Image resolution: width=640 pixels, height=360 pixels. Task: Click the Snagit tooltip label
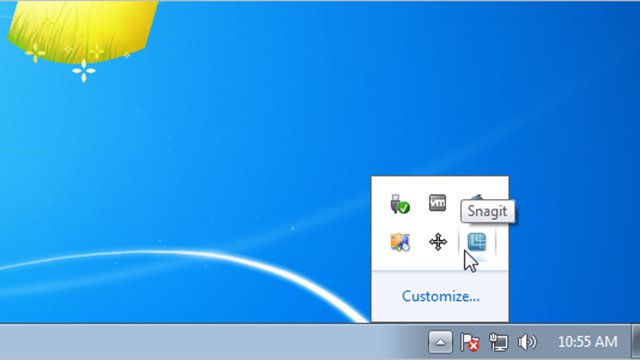pos(487,211)
